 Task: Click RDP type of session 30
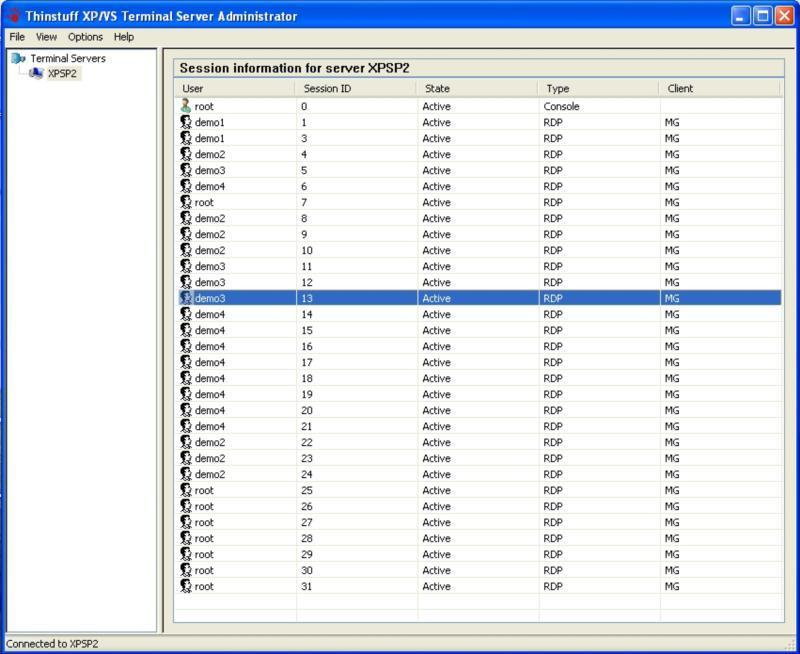click(x=553, y=570)
